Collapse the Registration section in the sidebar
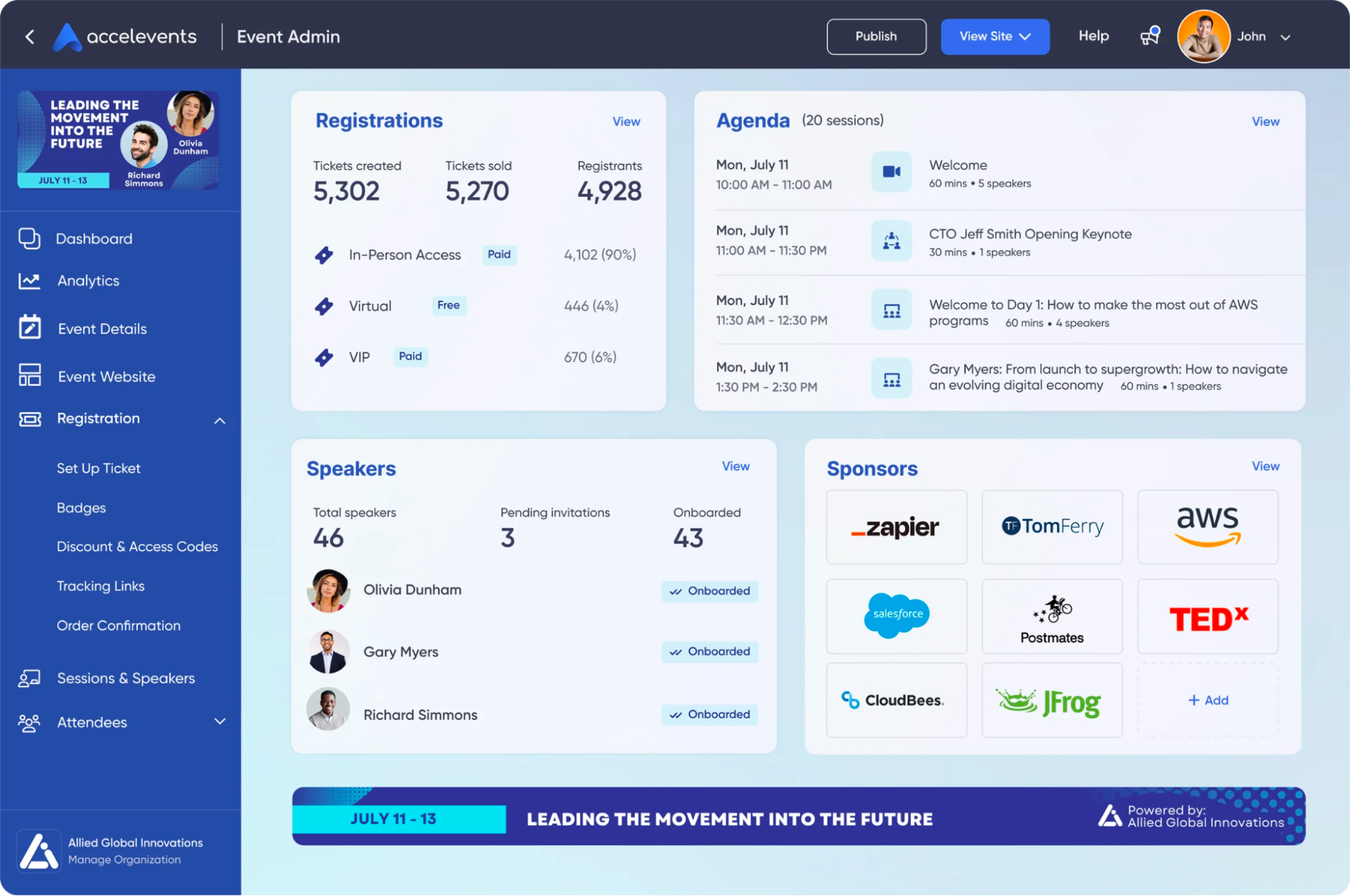The width and height of the screenshot is (1350, 896). point(219,419)
